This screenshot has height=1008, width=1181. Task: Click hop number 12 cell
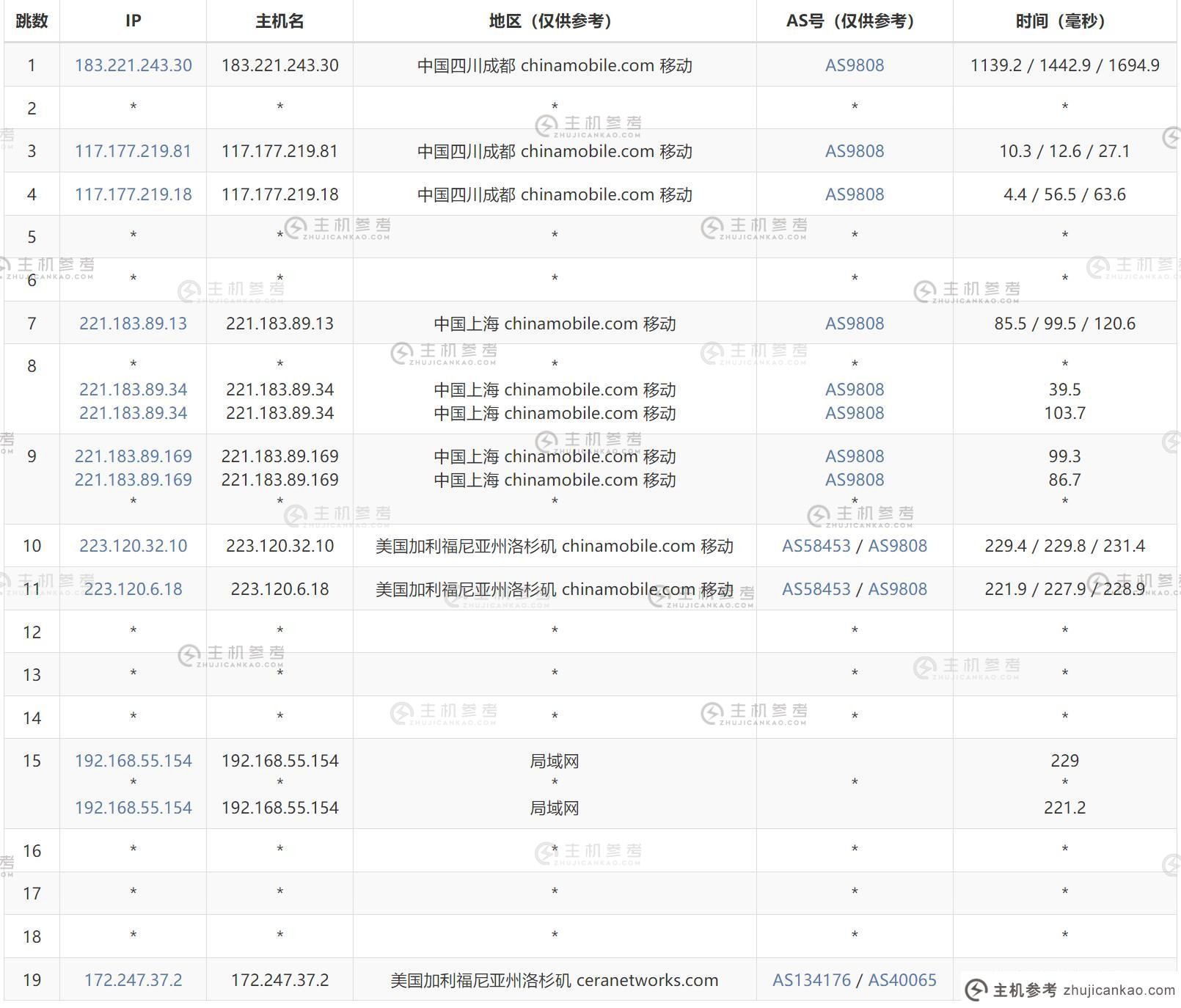coord(32,632)
